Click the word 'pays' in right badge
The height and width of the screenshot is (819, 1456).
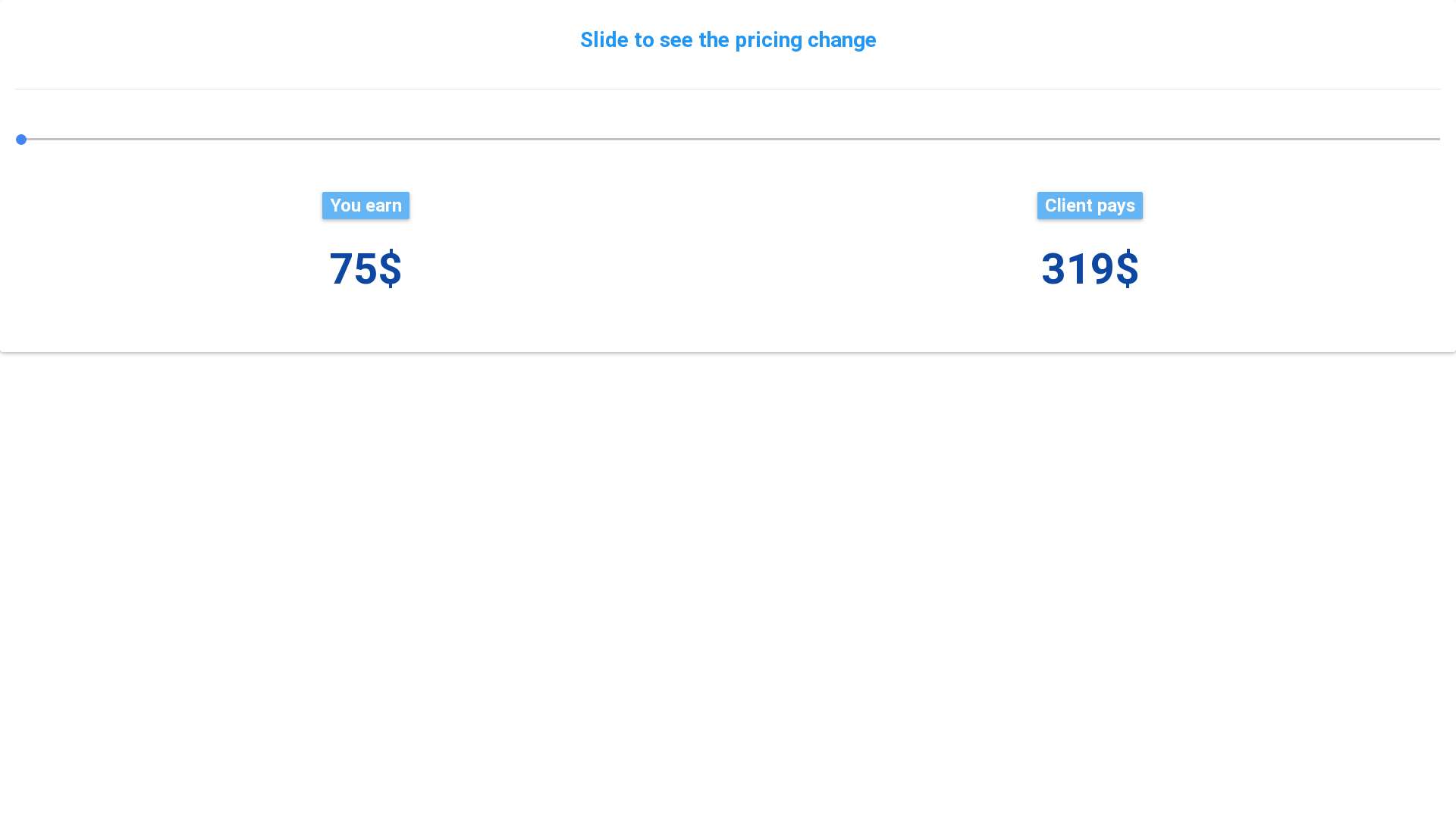click(x=1116, y=206)
